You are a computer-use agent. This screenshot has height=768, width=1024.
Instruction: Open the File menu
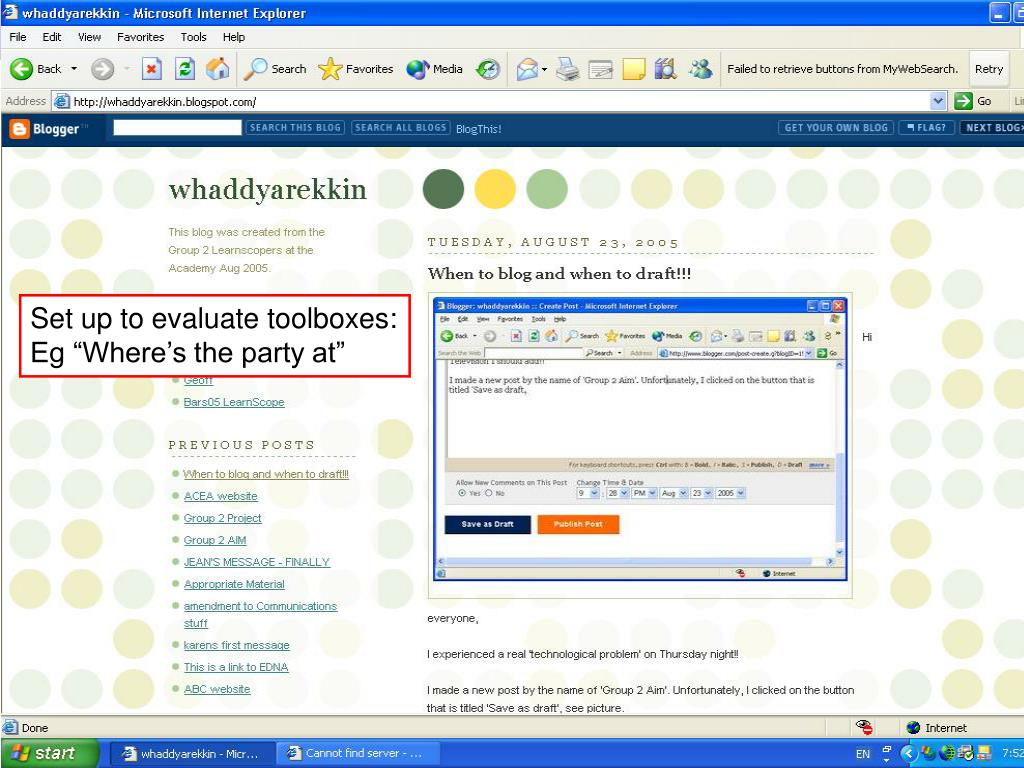coord(18,37)
